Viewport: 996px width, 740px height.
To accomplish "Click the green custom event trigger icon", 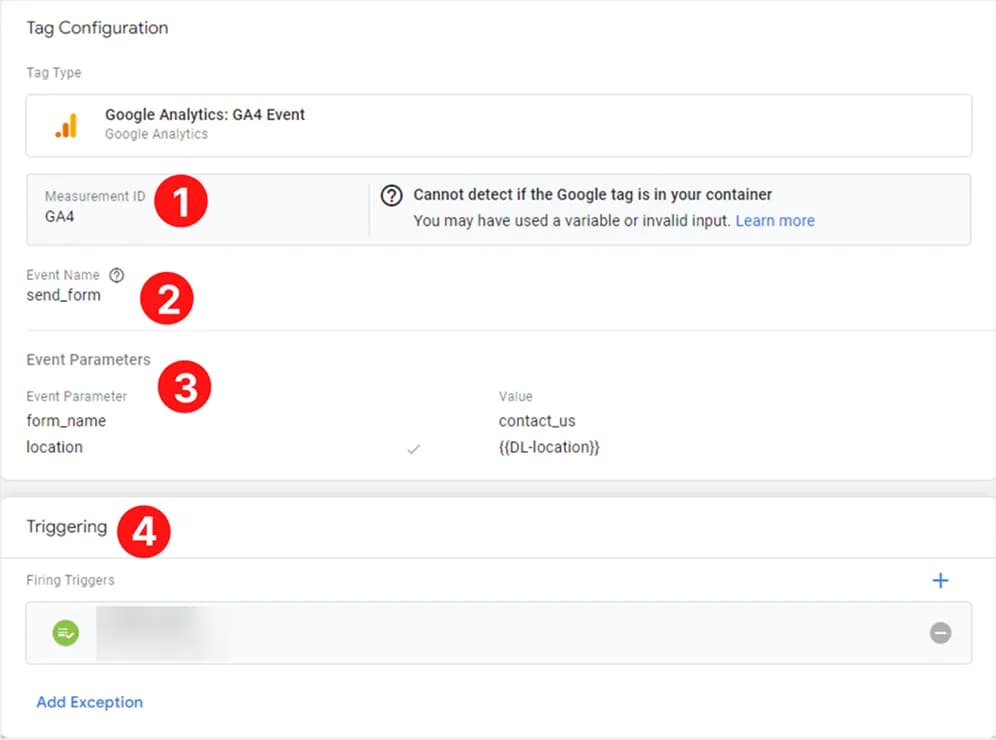I will click(65, 633).
